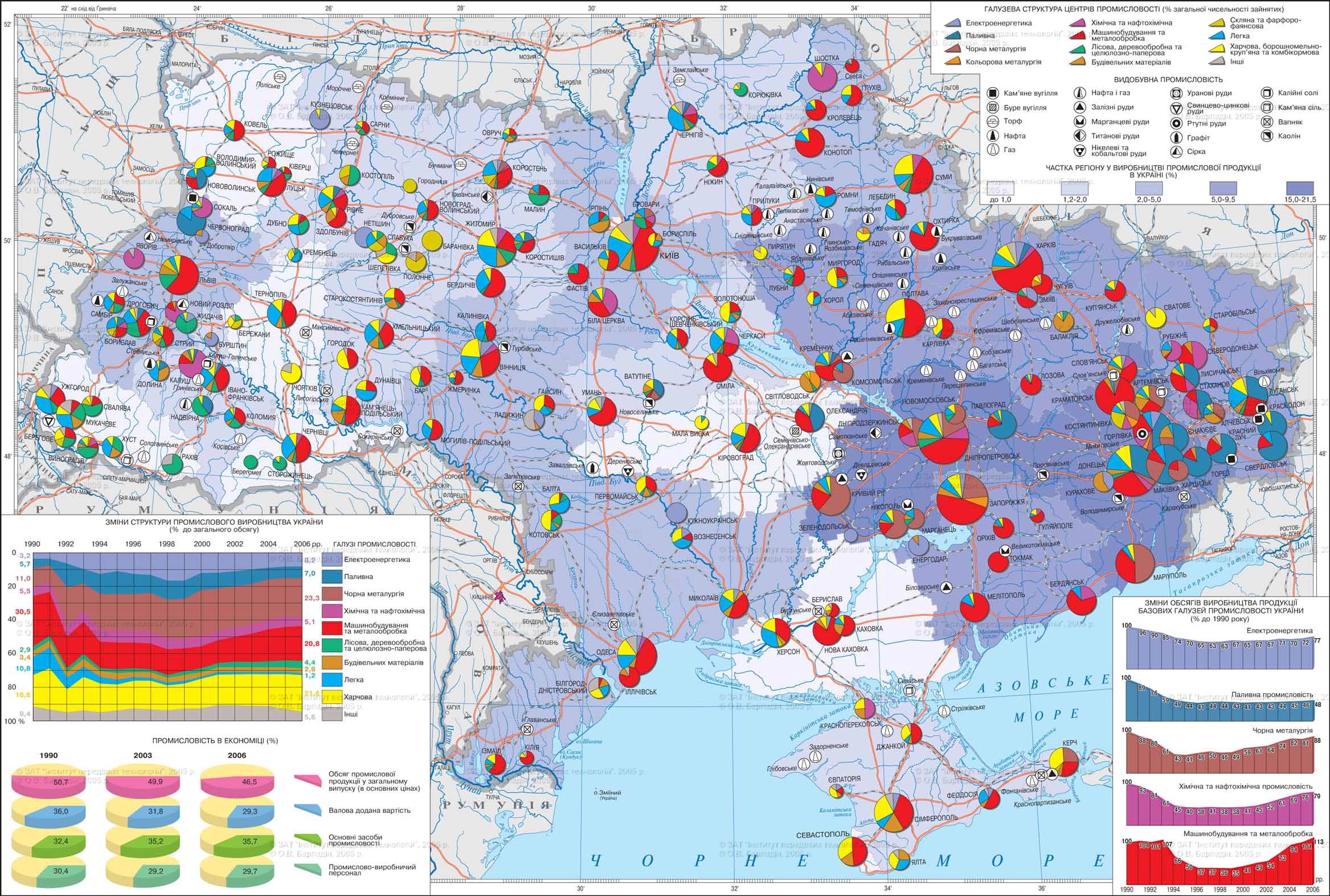Click the Торф peat legend symbol

[993, 121]
